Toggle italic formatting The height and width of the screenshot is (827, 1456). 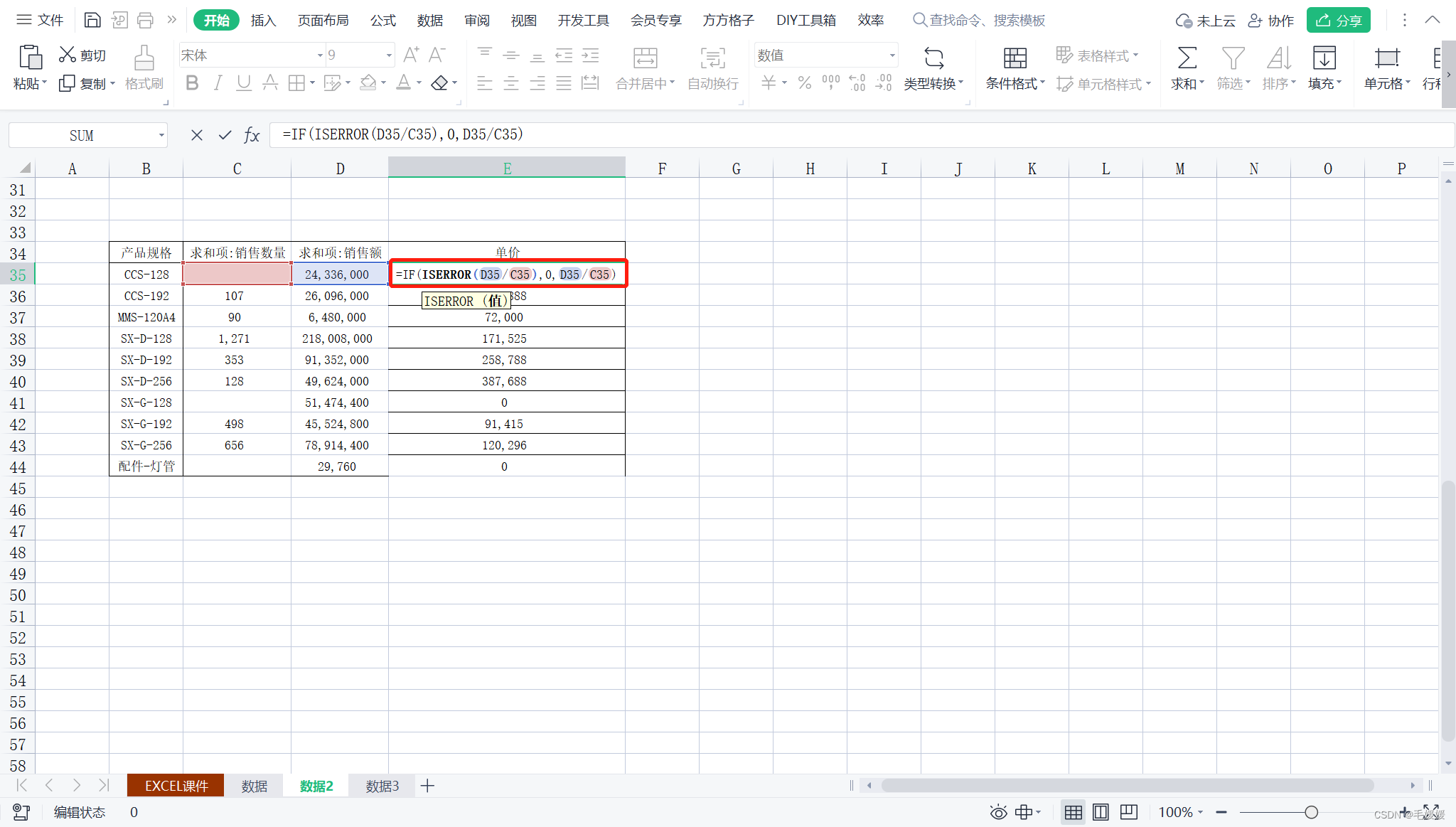click(x=218, y=83)
